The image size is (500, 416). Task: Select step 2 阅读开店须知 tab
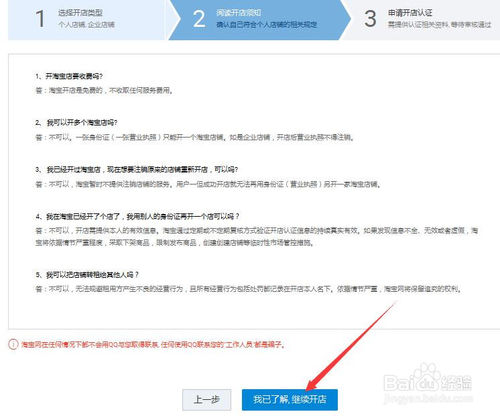pos(259,19)
